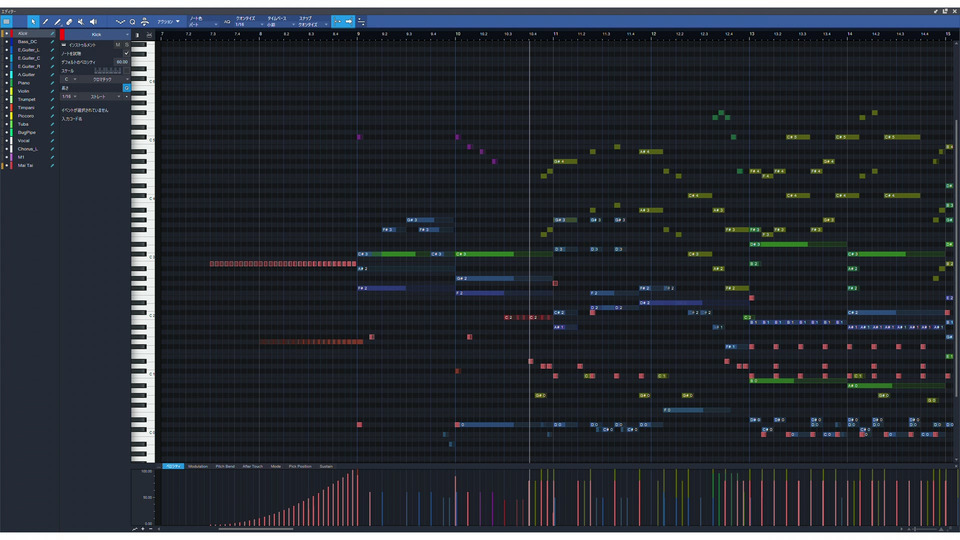Toggle the follow-cursor arrow icon
Image resolution: width=960 pixels, height=540 pixels.
coord(349,21)
